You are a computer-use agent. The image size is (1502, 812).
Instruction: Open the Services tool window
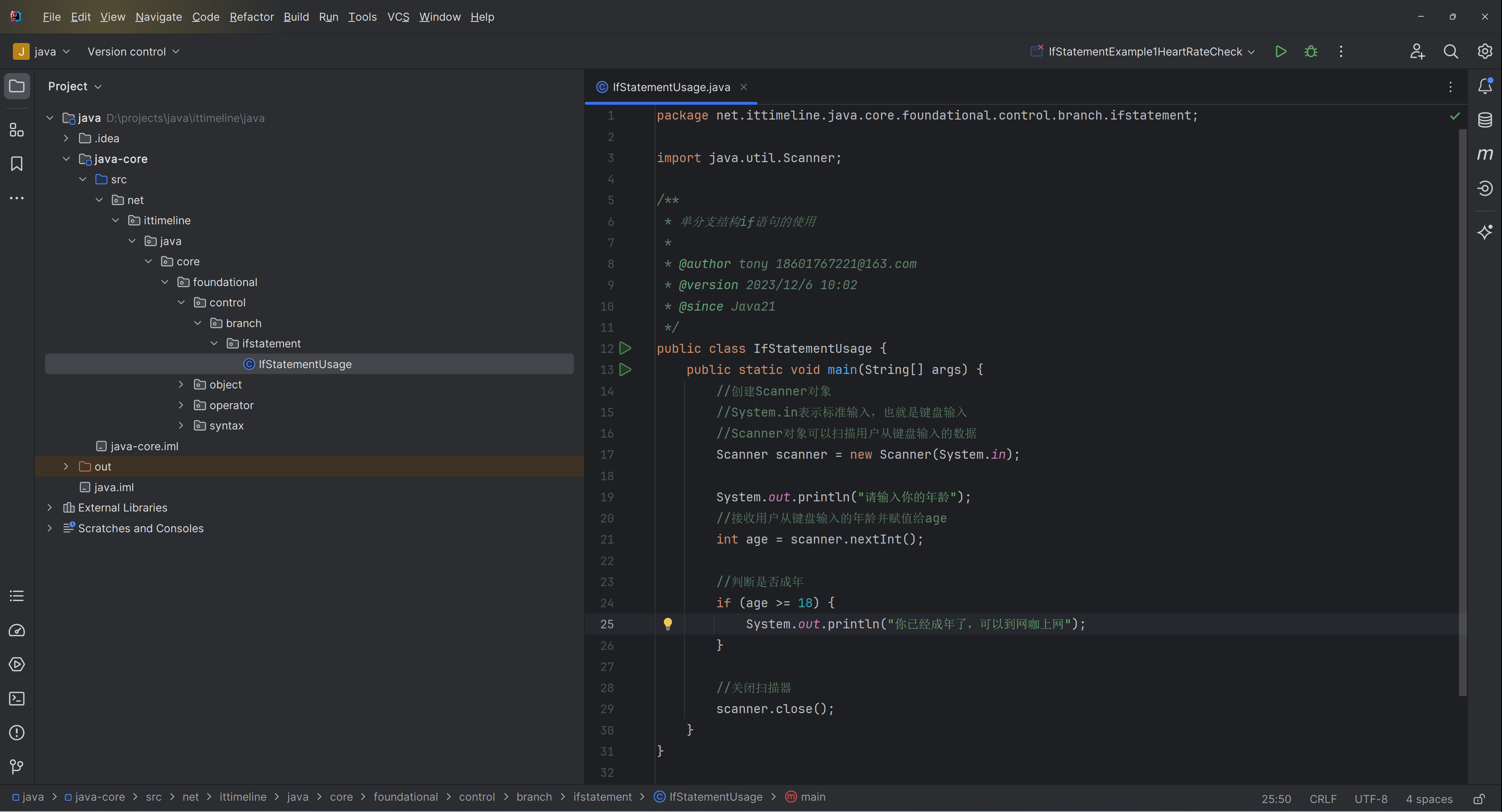17,664
